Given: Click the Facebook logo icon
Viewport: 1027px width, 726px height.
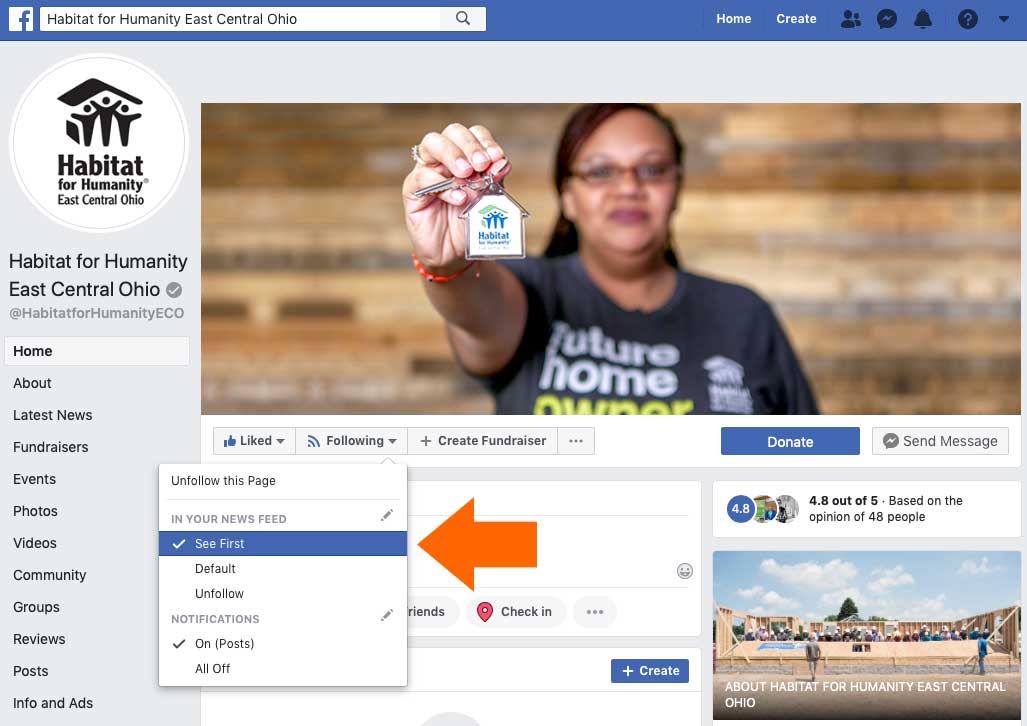Looking at the screenshot, I should click(x=21, y=19).
